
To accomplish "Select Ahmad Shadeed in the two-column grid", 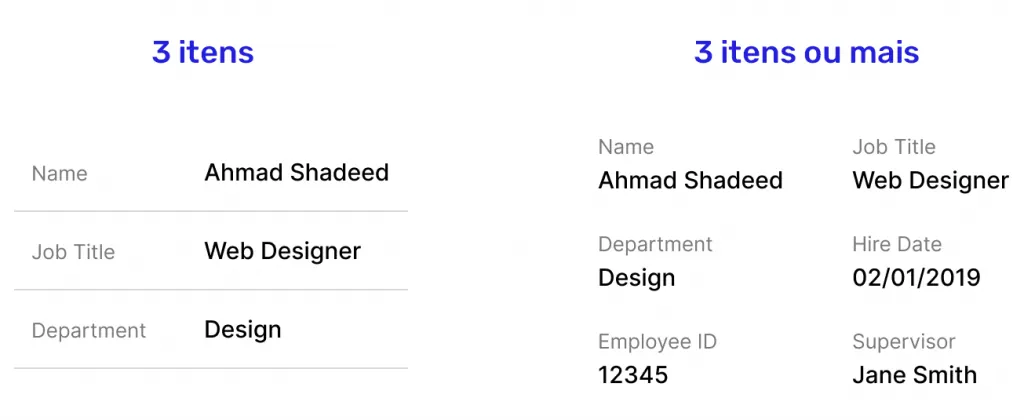I will (690, 181).
